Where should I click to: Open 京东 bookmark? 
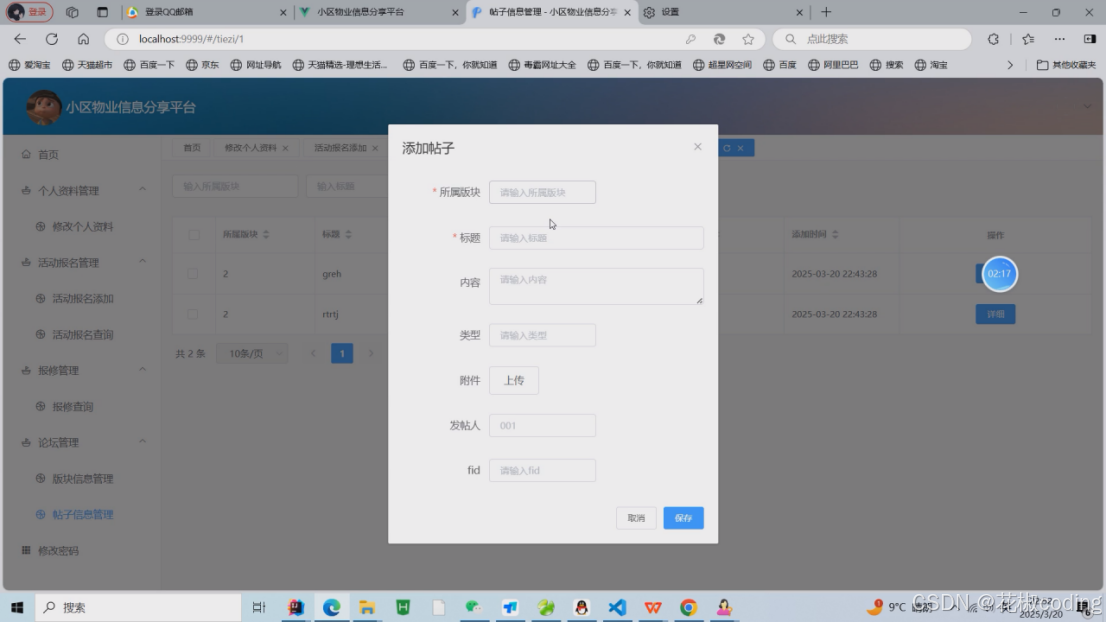(x=202, y=65)
